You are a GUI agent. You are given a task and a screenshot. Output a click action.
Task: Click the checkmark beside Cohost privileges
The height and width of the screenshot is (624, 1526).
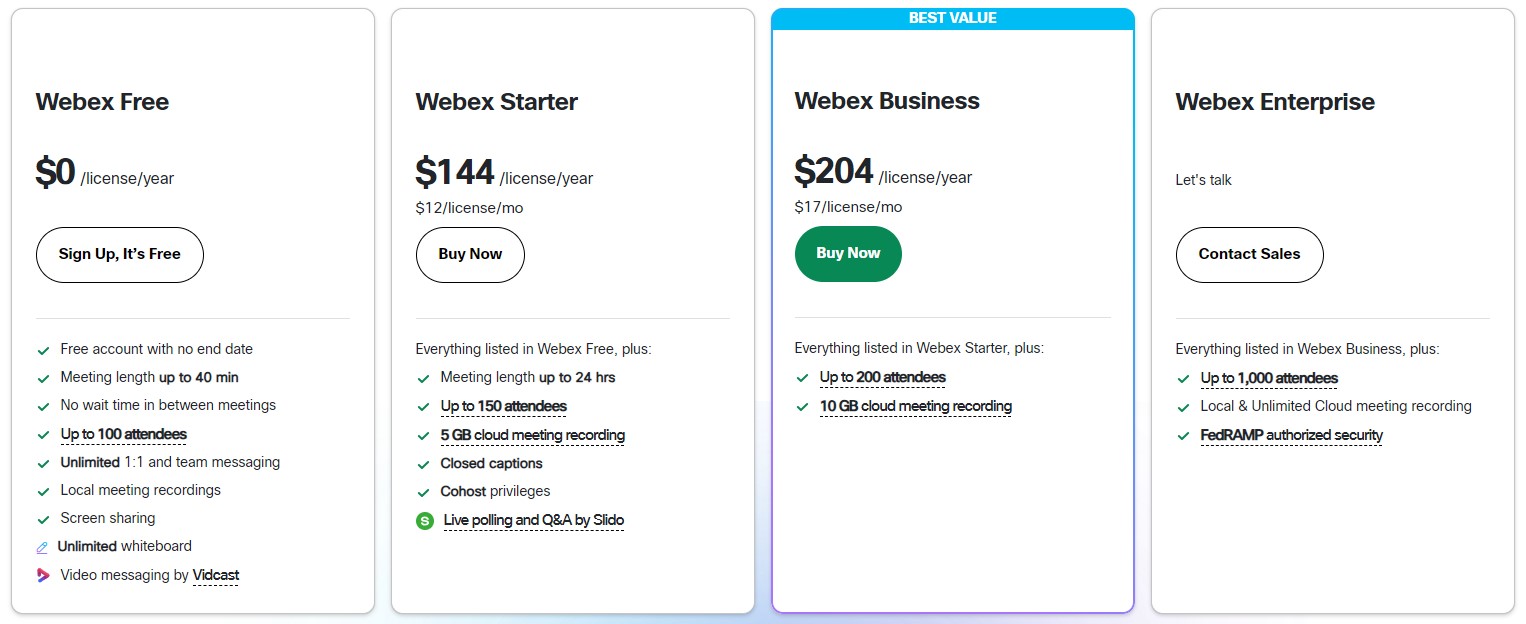[x=423, y=492]
